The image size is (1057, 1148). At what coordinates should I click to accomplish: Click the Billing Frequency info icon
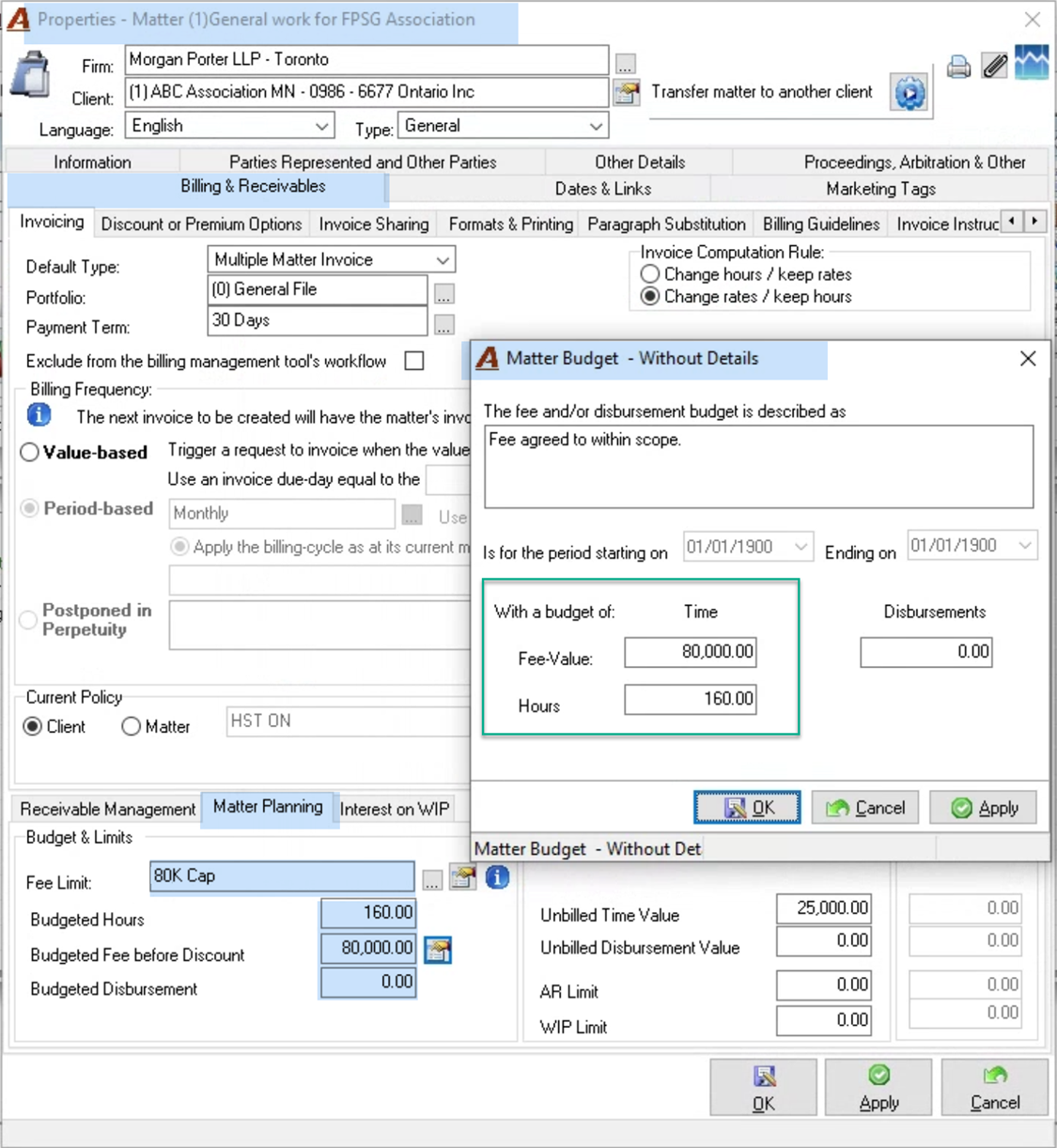coord(39,414)
